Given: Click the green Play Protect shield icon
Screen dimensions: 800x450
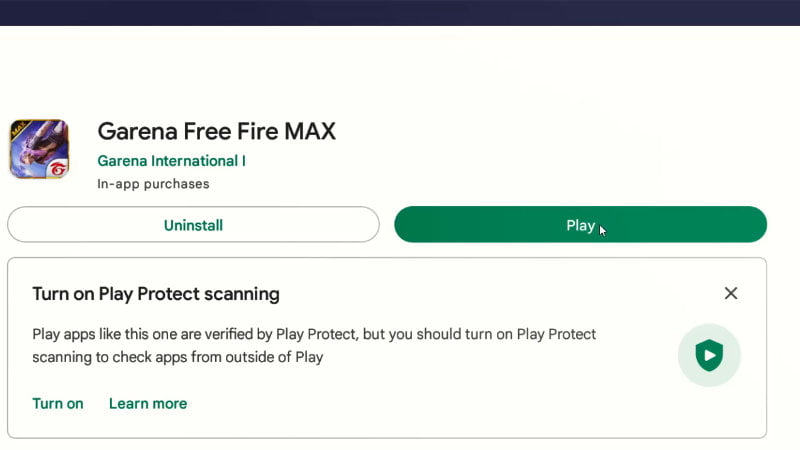Looking at the screenshot, I should pyautogui.click(x=709, y=355).
